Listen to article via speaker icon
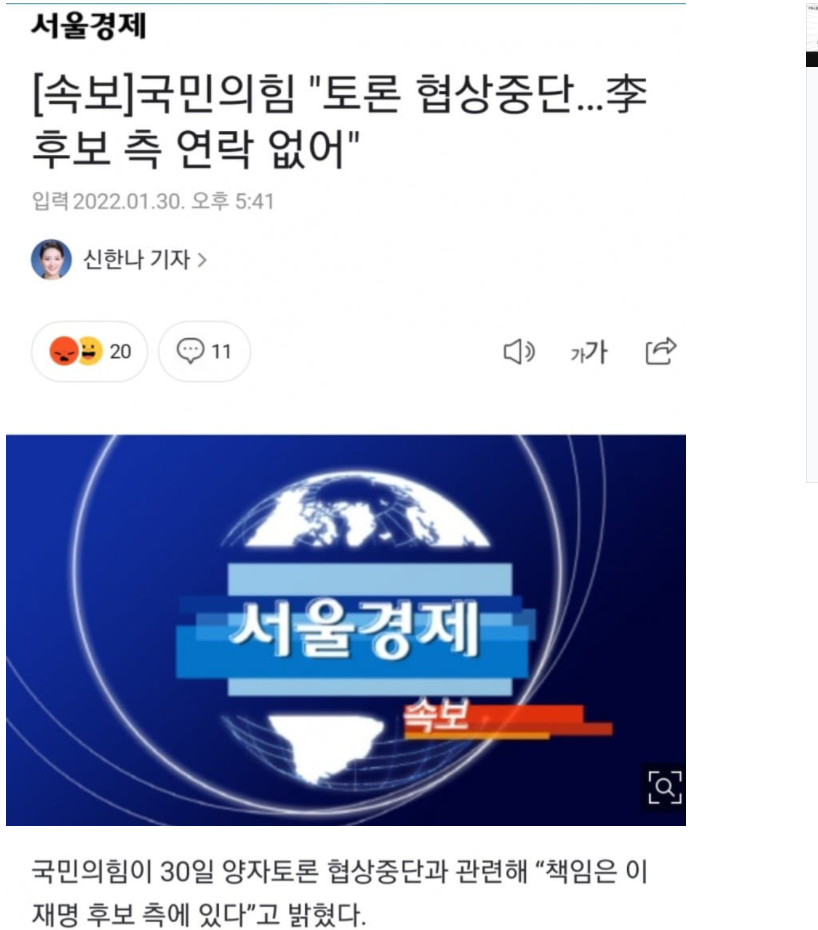The width and height of the screenshot is (818, 930). 519,352
